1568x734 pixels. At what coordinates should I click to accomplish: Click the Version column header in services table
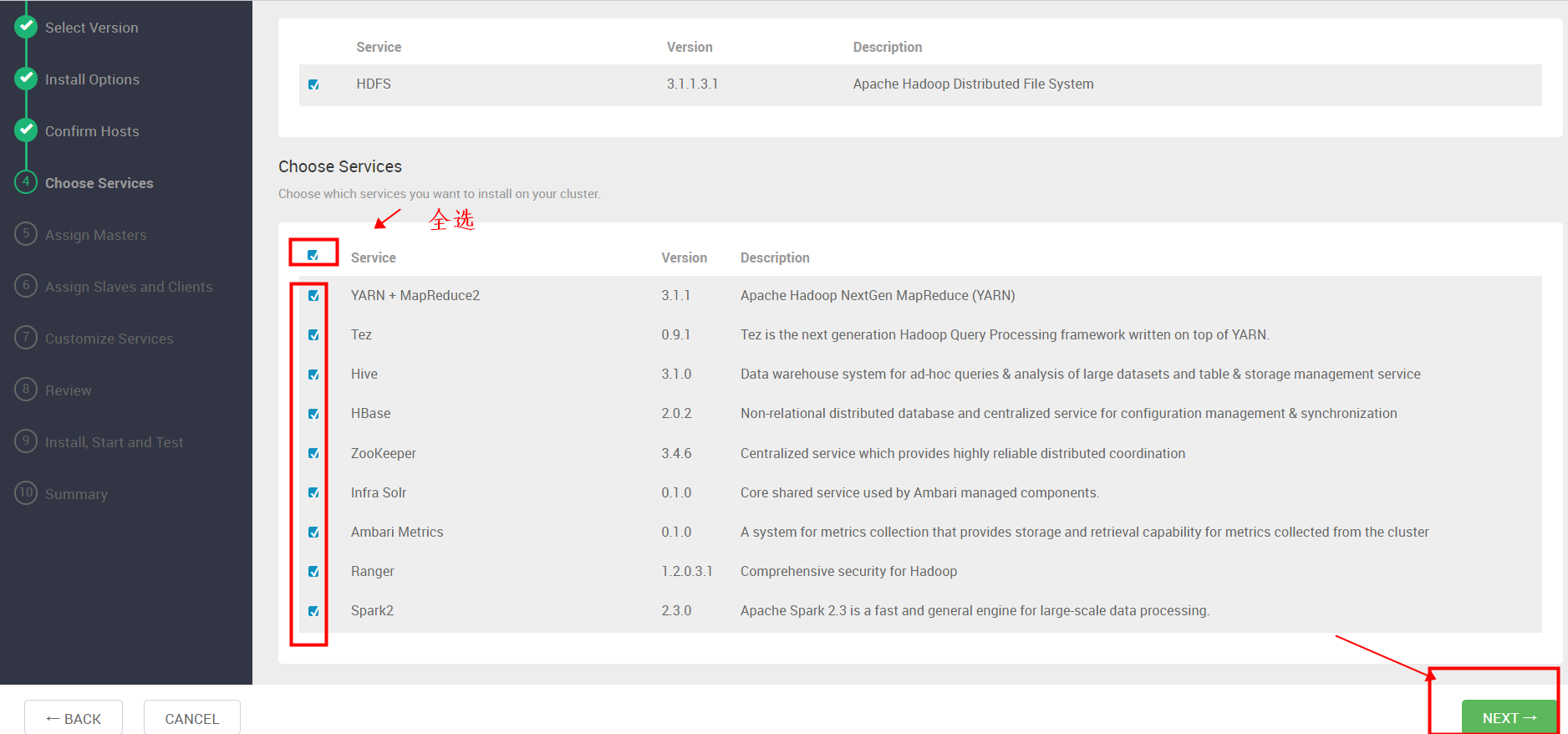685,257
